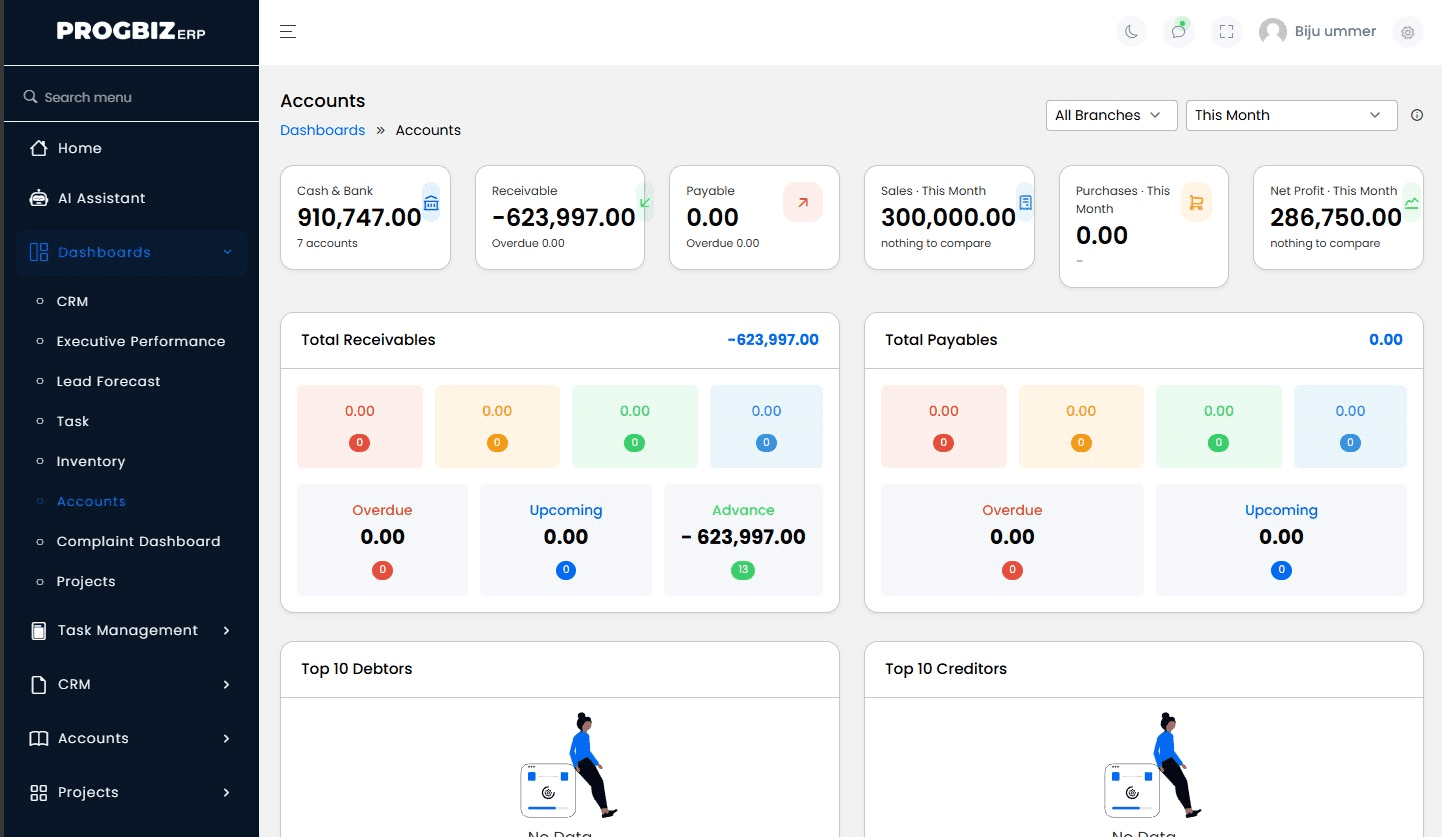Open Complaint Dashboard item
Screen dimensions: 1442x837
tap(138, 541)
